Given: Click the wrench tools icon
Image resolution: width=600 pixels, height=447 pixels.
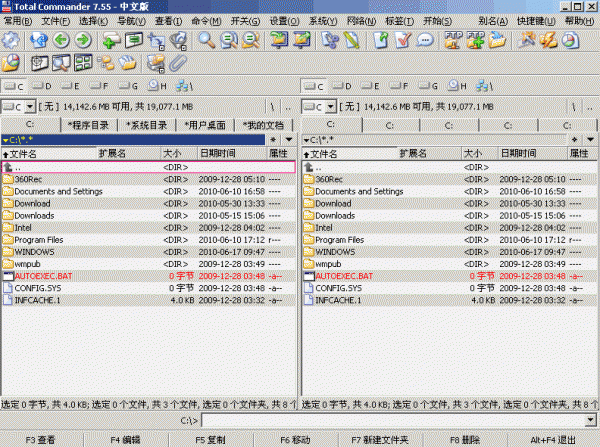Looking at the screenshot, I should [526, 40].
